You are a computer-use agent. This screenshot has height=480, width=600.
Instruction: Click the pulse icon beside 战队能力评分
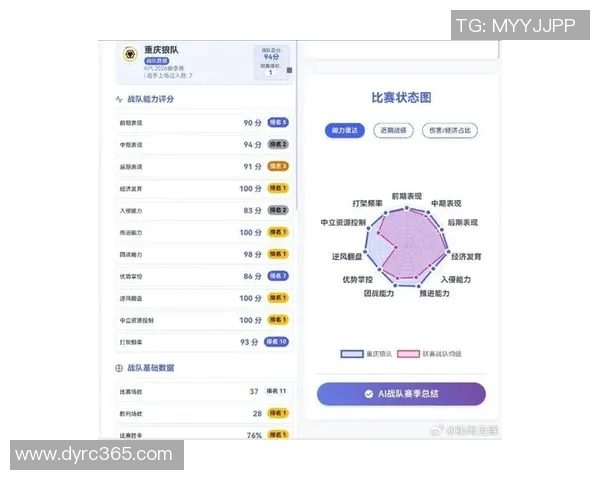click(x=119, y=99)
